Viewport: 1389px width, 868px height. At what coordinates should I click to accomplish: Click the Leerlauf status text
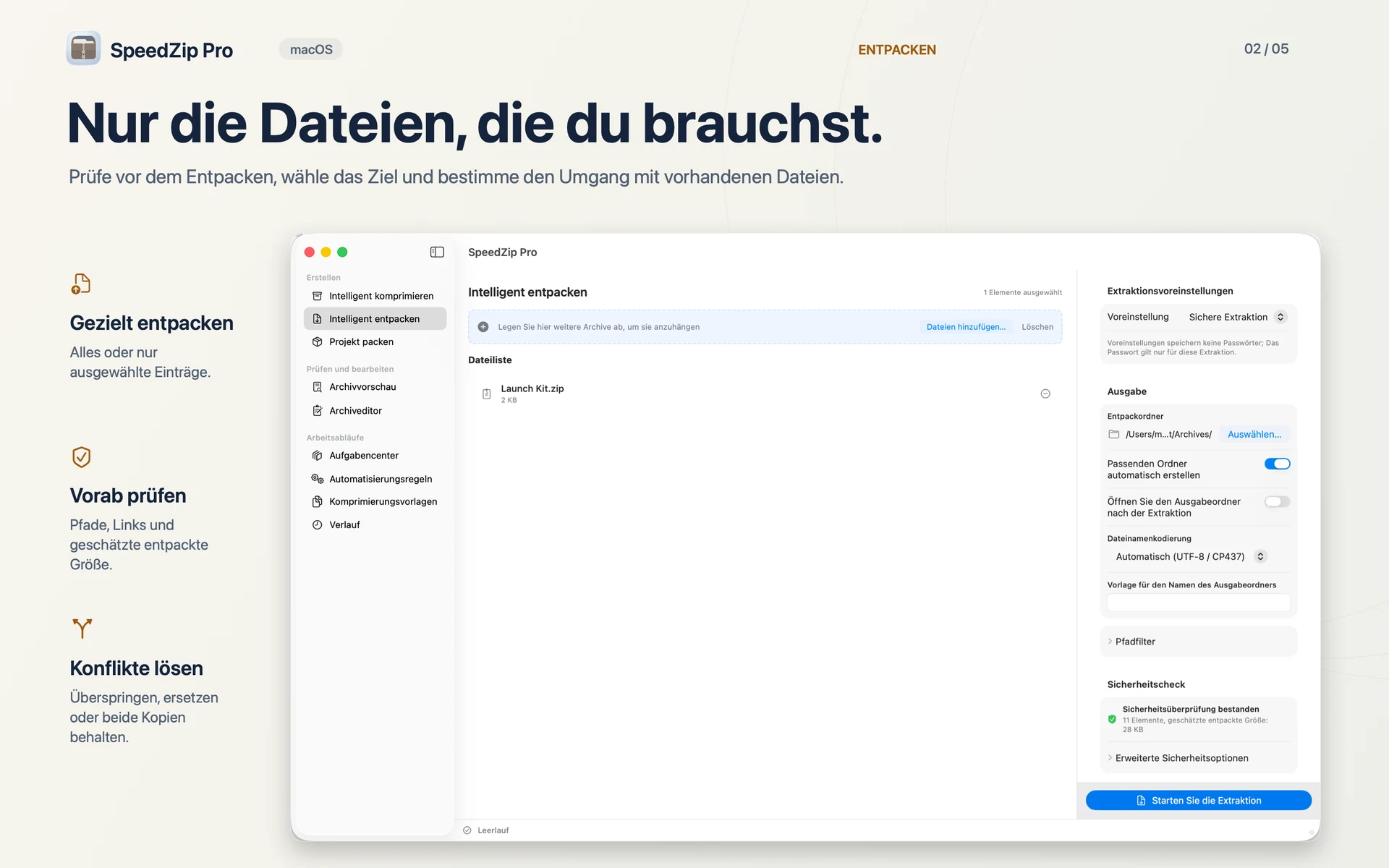(x=493, y=830)
